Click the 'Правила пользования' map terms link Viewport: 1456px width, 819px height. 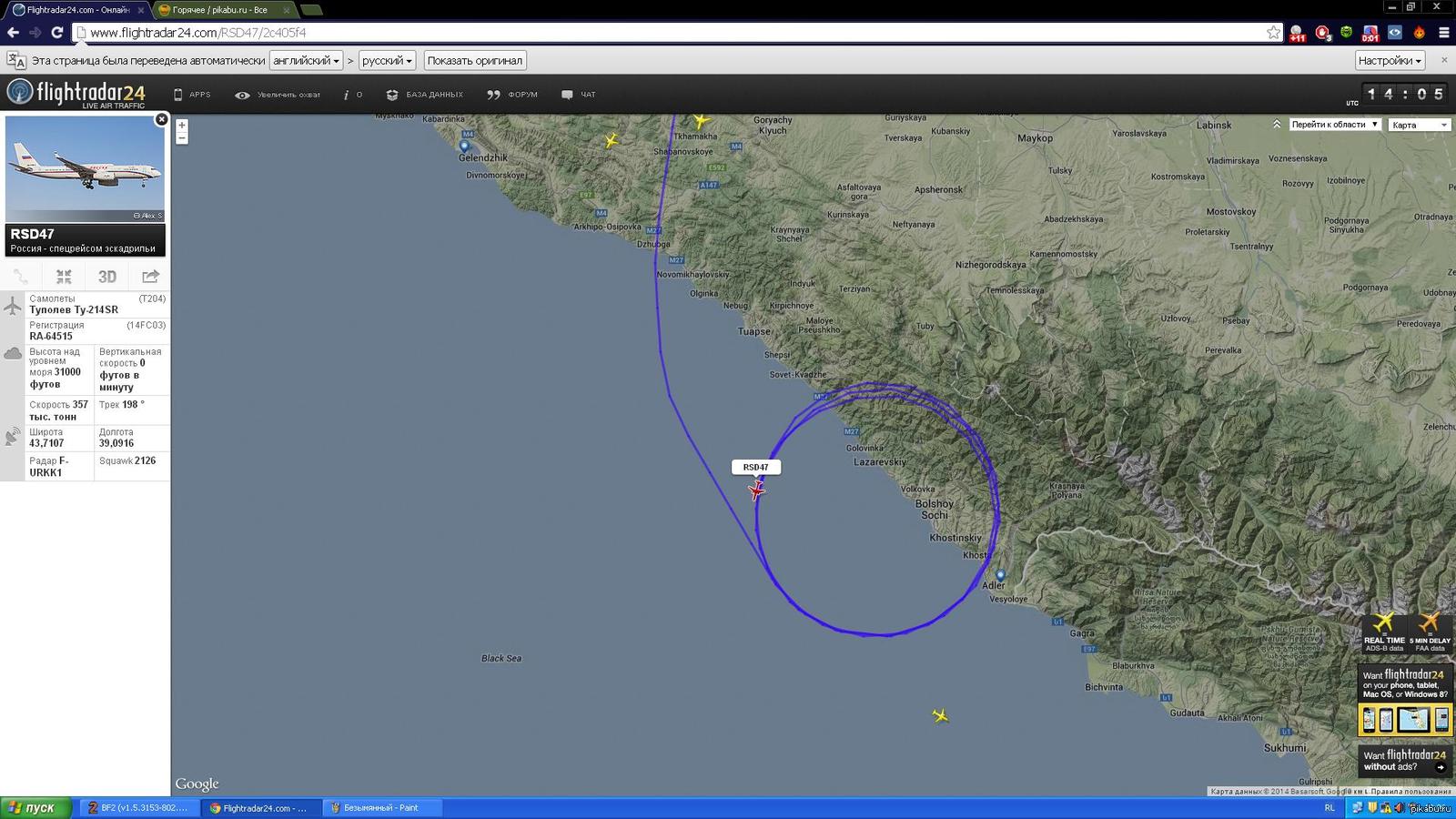[x=1410, y=792]
